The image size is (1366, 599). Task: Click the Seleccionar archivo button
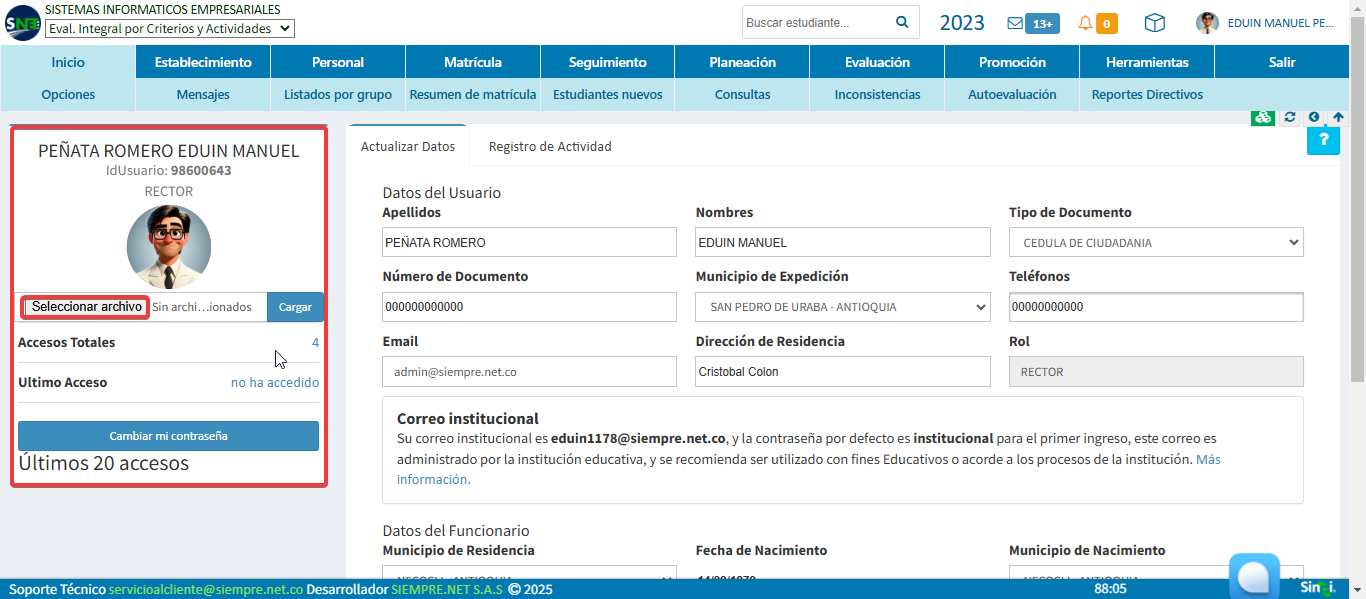[87, 307]
